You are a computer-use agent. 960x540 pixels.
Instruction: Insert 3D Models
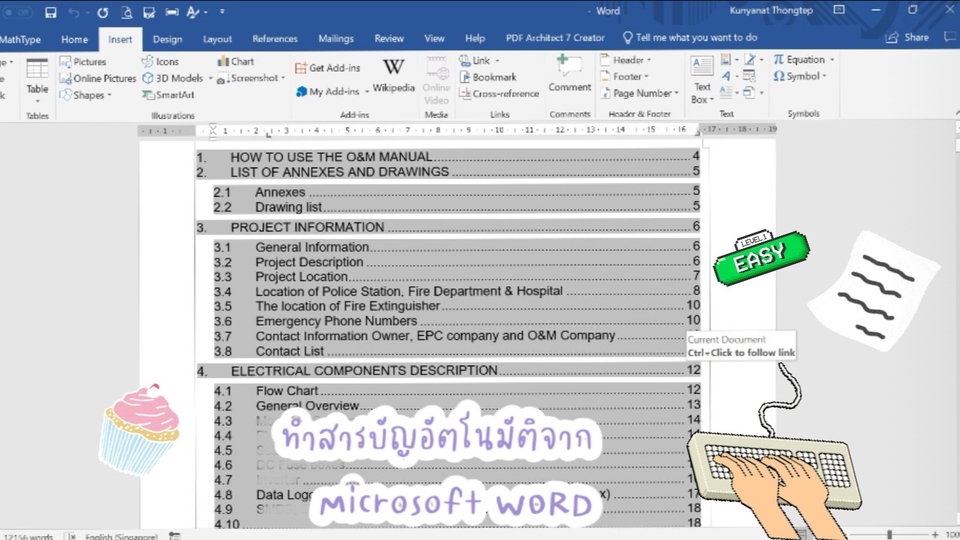point(173,78)
